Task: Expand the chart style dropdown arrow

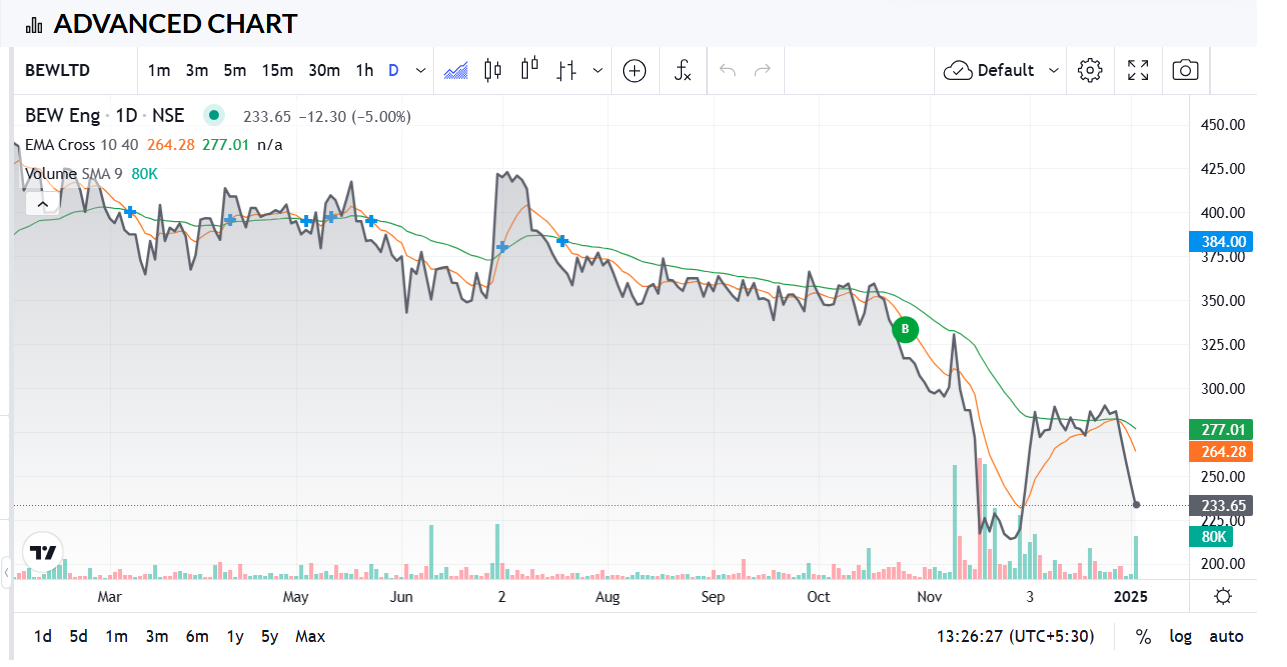Action: tap(598, 70)
